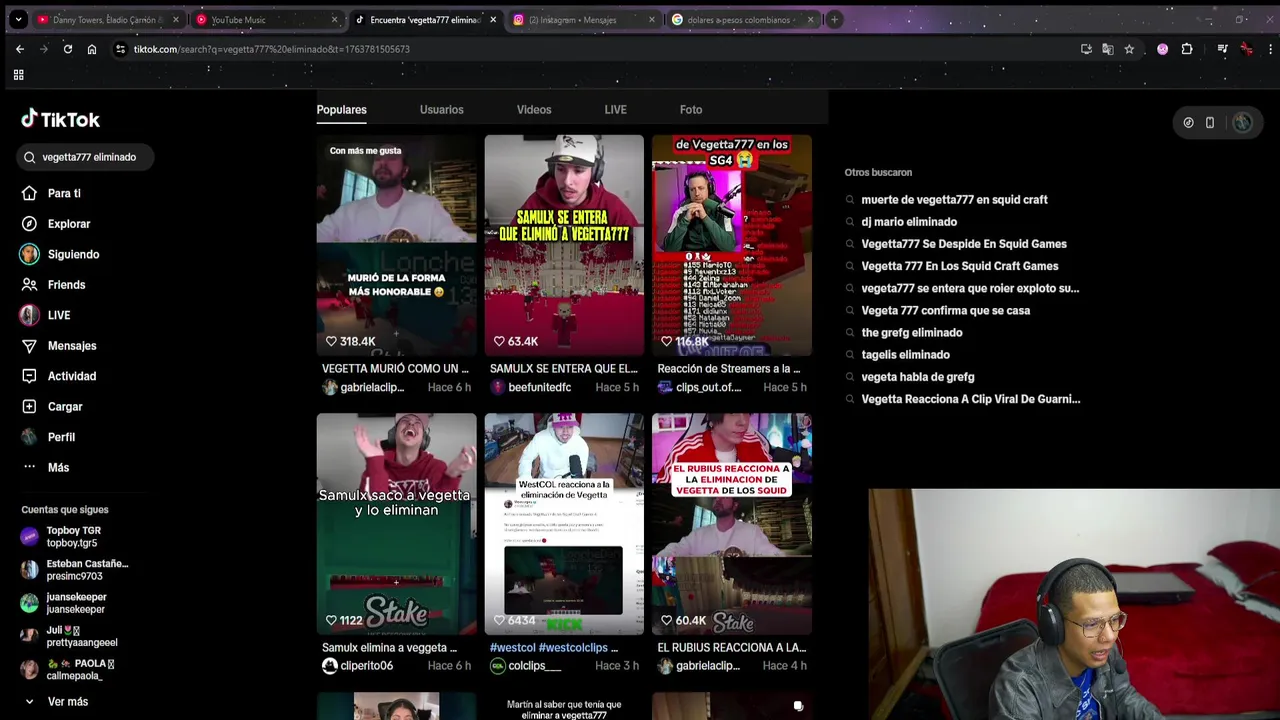Open a new browser tab

[834, 19]
